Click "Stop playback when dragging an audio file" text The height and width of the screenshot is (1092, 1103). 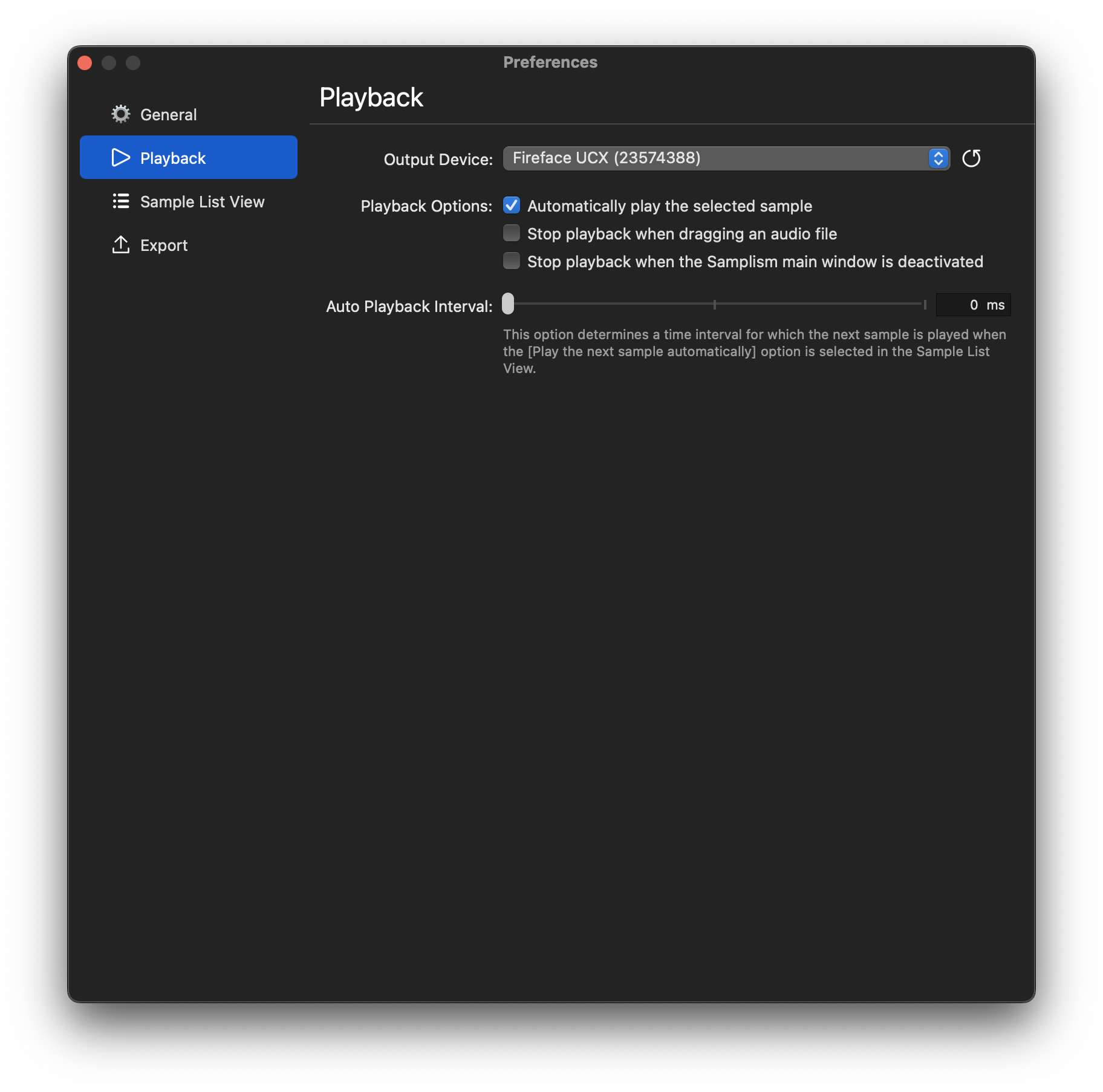point(682,234)
